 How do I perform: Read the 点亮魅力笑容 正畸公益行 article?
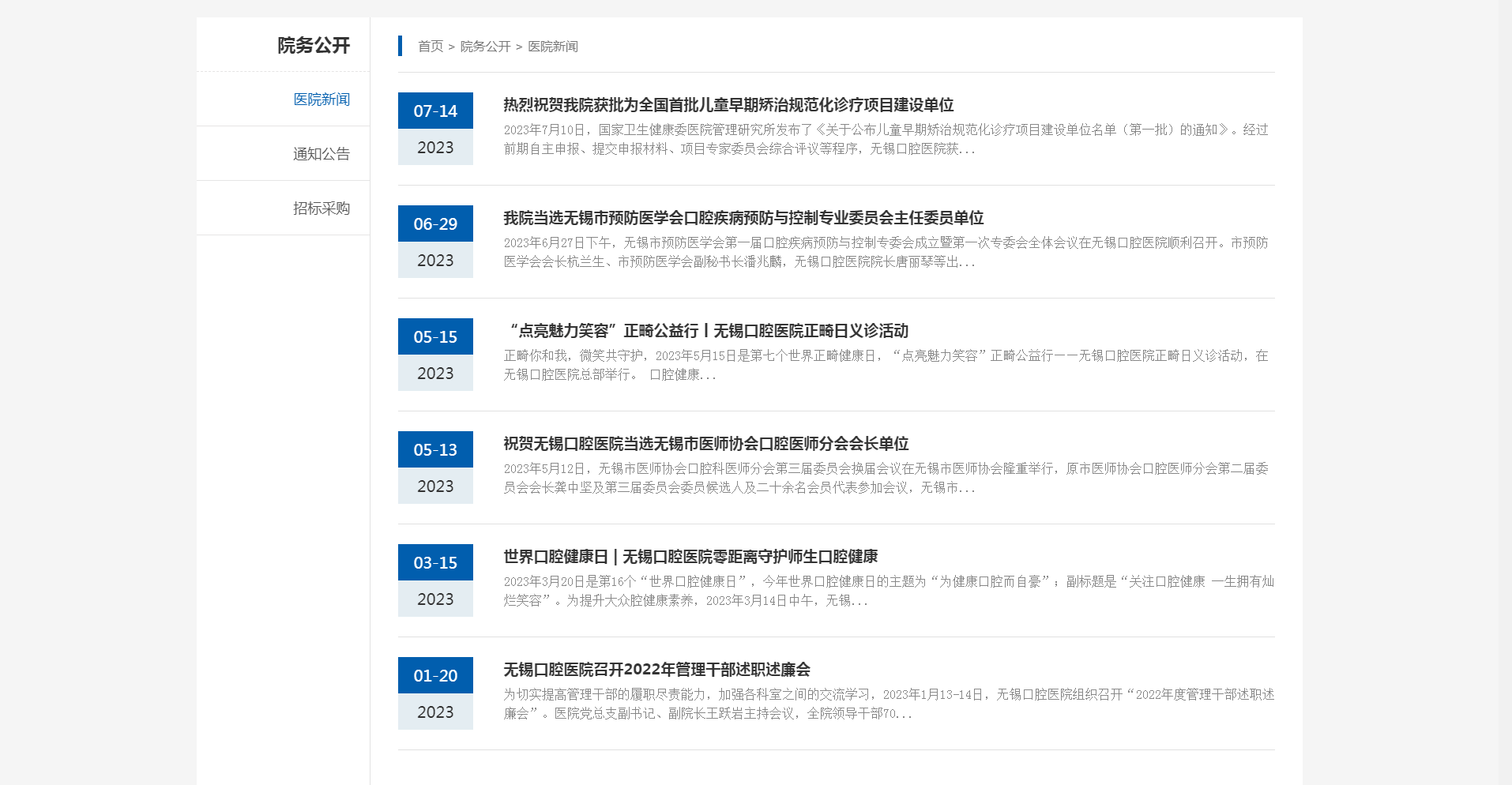click(708, 331)
